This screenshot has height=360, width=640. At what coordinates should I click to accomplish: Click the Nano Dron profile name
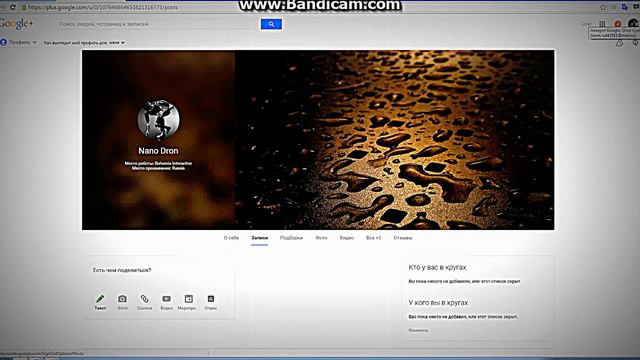coord(158,151)
